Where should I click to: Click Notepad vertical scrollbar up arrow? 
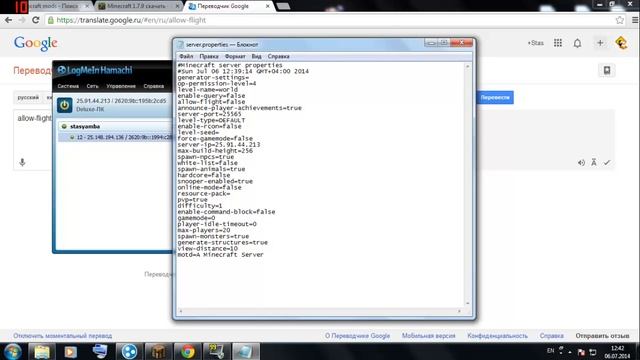468,67
